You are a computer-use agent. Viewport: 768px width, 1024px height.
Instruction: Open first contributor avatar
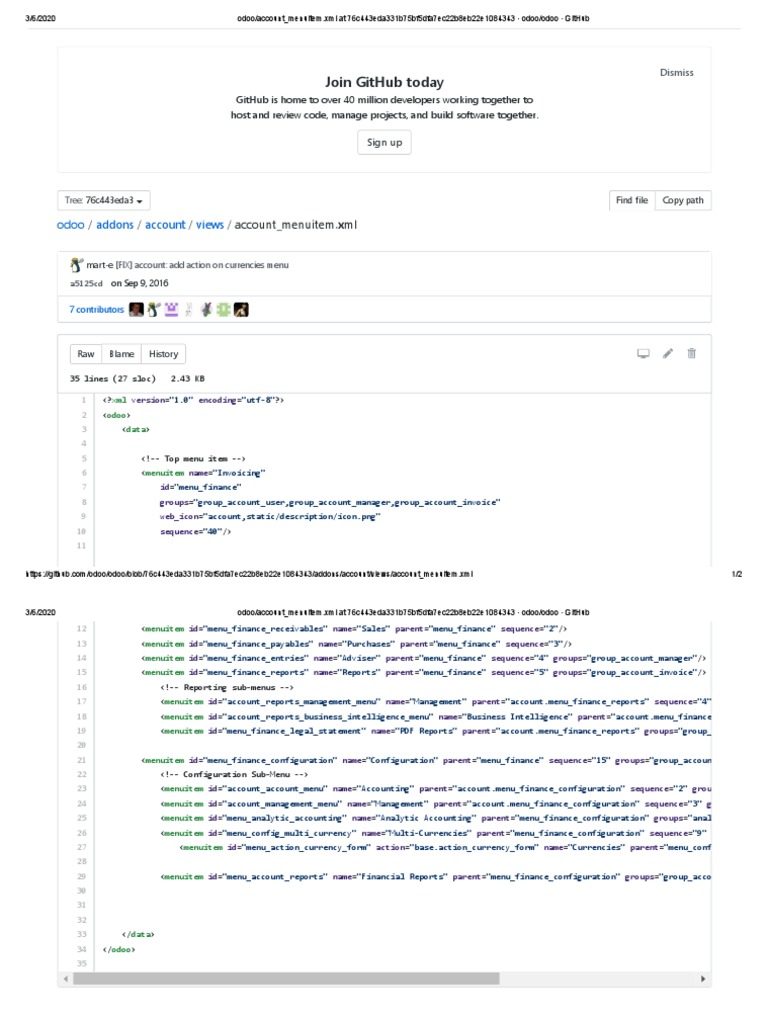136,310
